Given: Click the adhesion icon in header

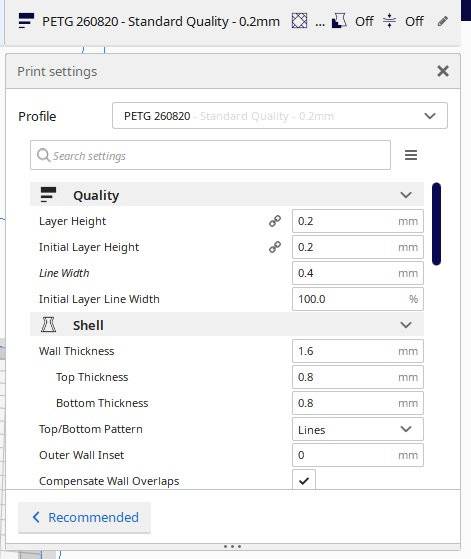Looking at the screenshot, I should coord(389,21).
